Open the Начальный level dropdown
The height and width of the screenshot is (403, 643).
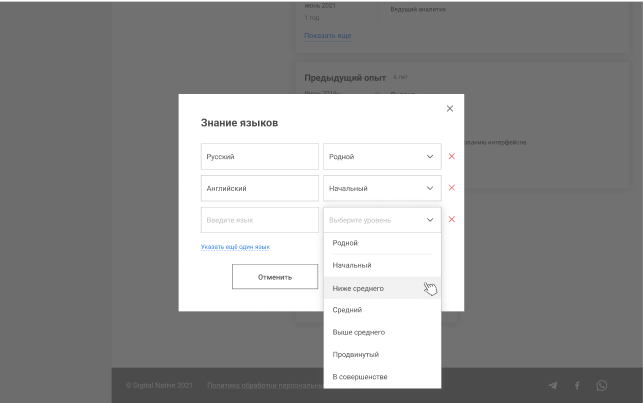point(382,188)
